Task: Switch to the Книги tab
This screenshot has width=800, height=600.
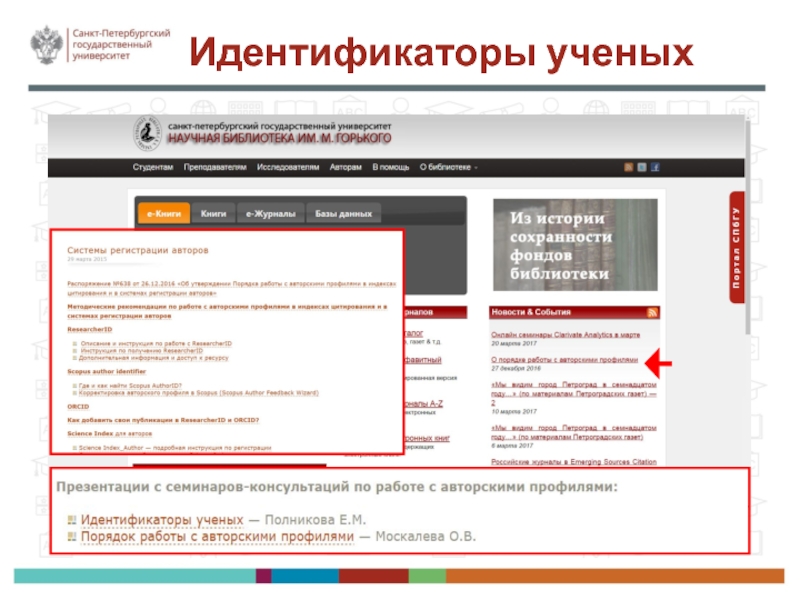Action: point(213,214)
